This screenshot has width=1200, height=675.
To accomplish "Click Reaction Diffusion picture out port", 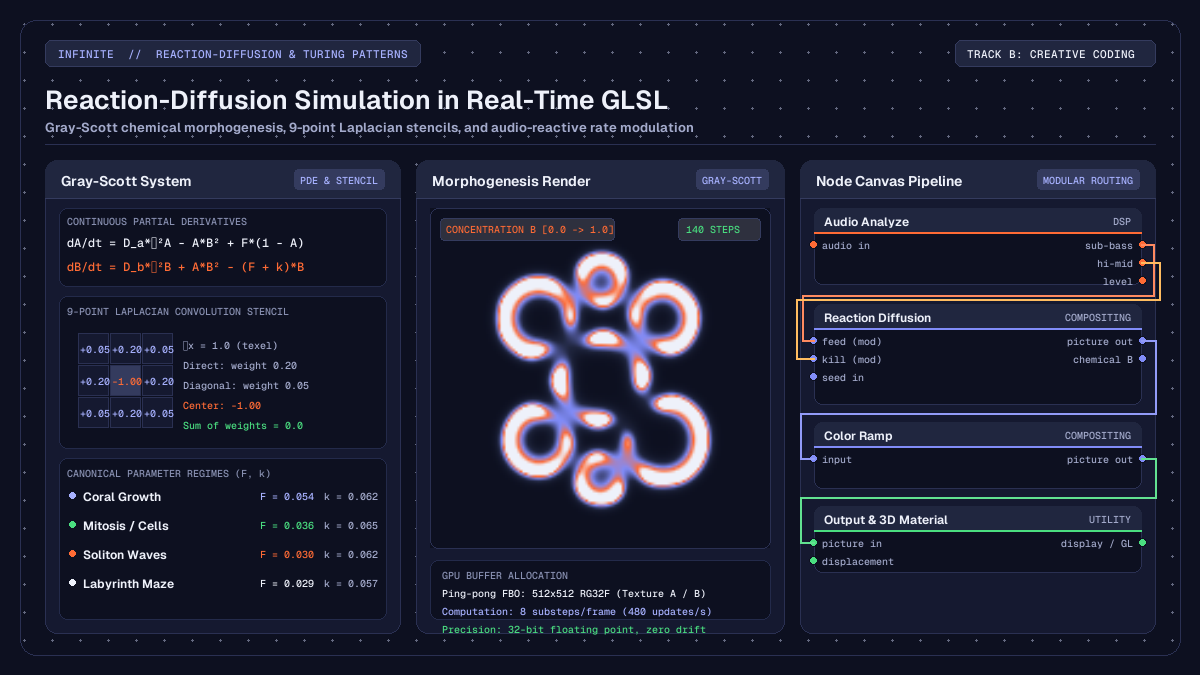I will (1142, 341).
